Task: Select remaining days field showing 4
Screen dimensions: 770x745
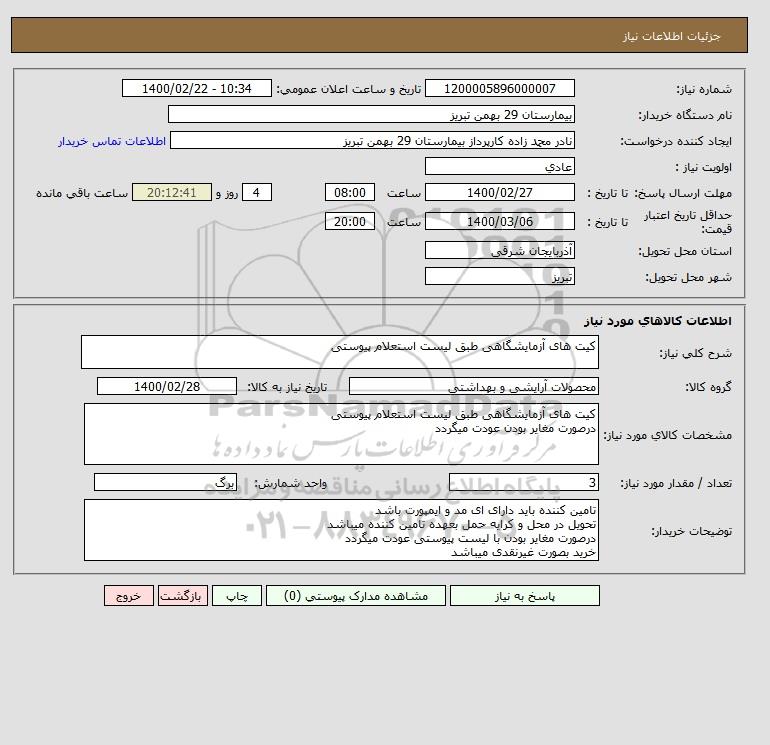Action: coord(256,193)
